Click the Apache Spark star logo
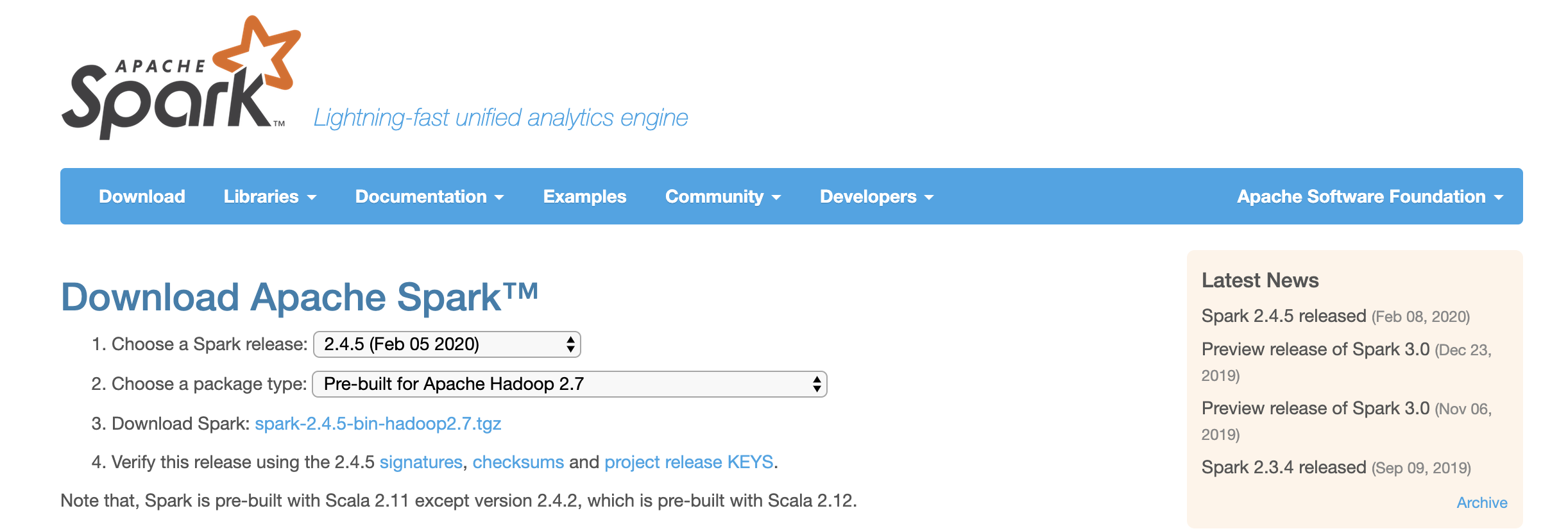Screen dimensions: 1568x531 [x=180, y=77]
